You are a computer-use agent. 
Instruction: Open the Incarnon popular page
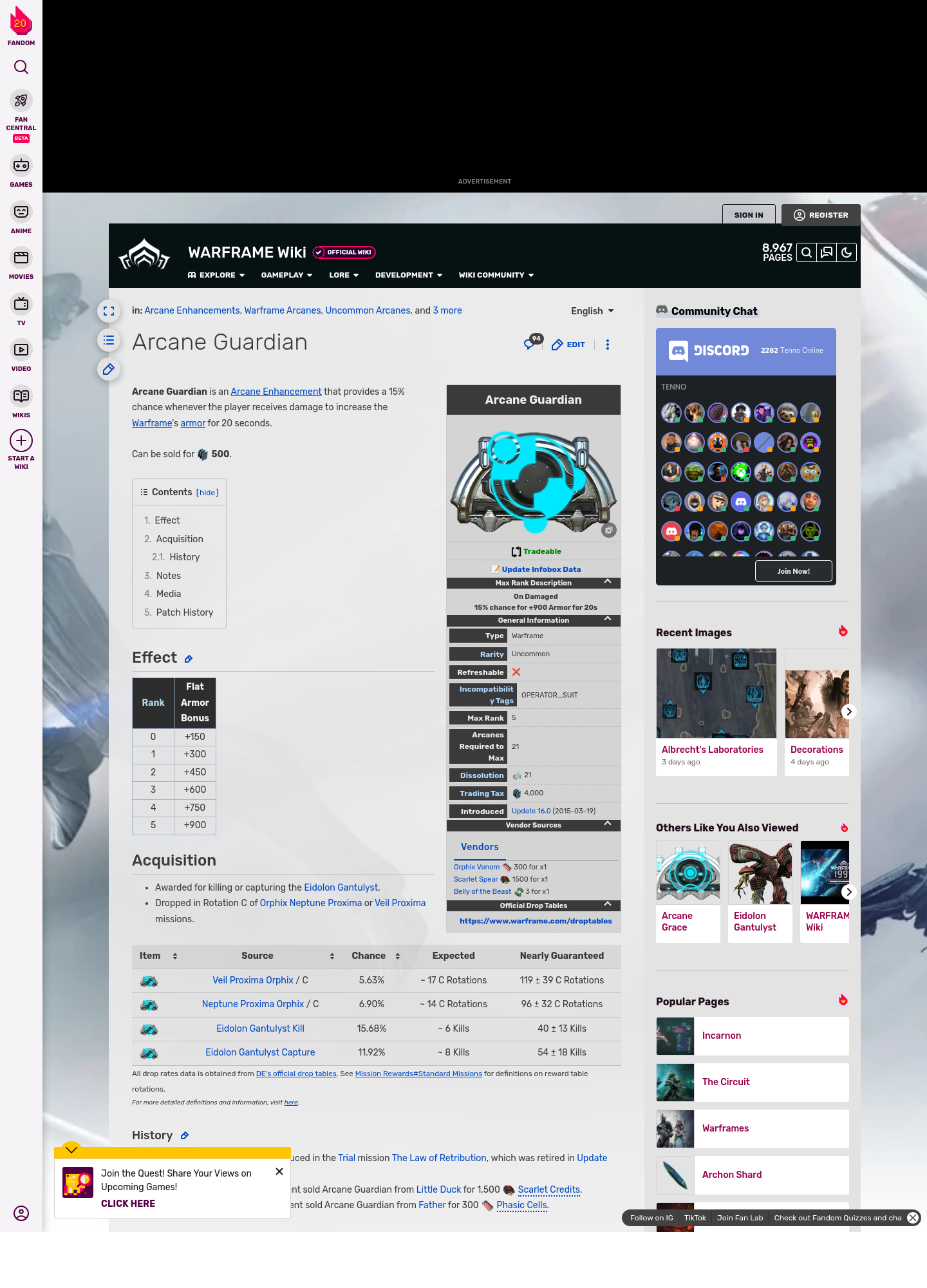pyautogui.click(x=753, y=1036)
